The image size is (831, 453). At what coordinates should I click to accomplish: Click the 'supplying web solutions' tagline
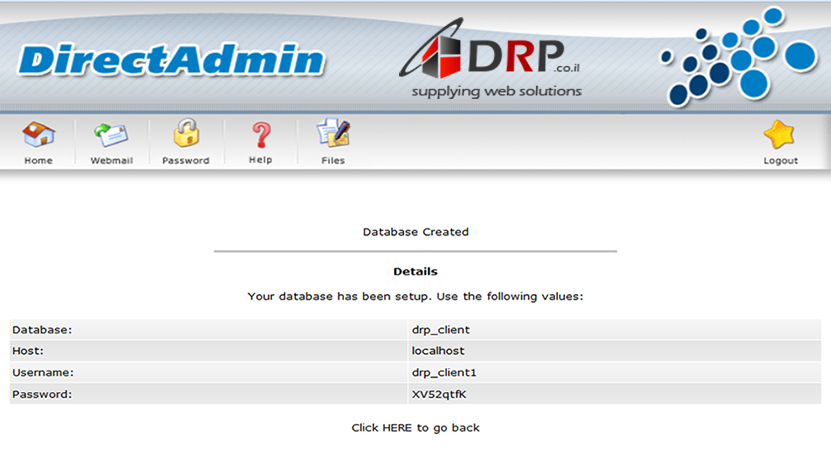click(496, 91)
